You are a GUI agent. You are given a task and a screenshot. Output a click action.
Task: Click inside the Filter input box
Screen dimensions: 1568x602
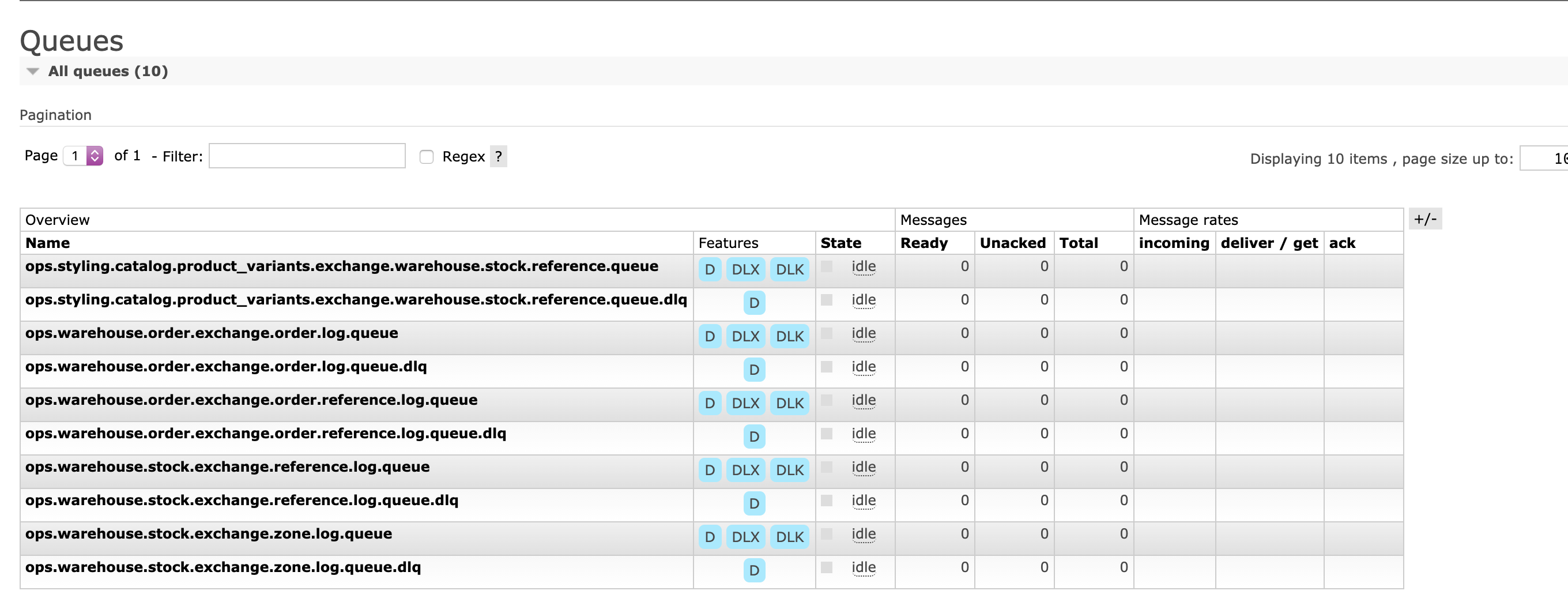306,156
